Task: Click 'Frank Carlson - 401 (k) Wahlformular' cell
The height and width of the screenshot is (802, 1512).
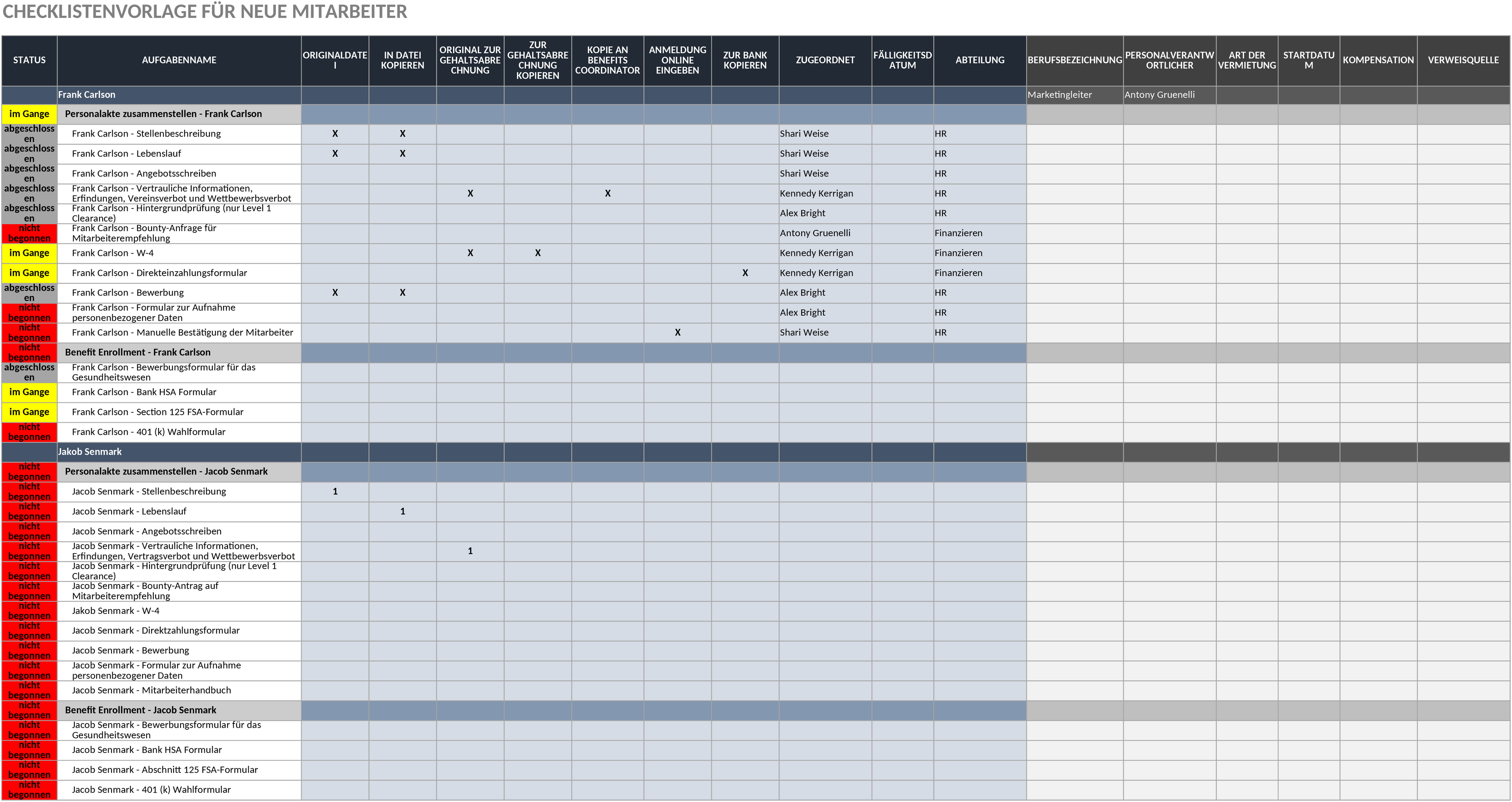Action: 179,432
